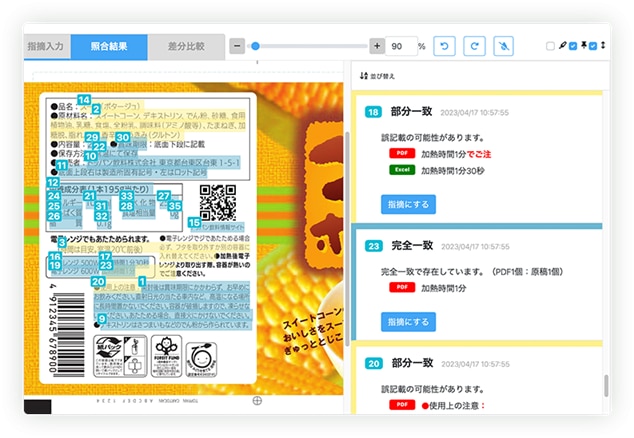The height and width of the screenshot is (438, 634).
Task: Select marker 35 in nutrition table
Action: [175, 206]
